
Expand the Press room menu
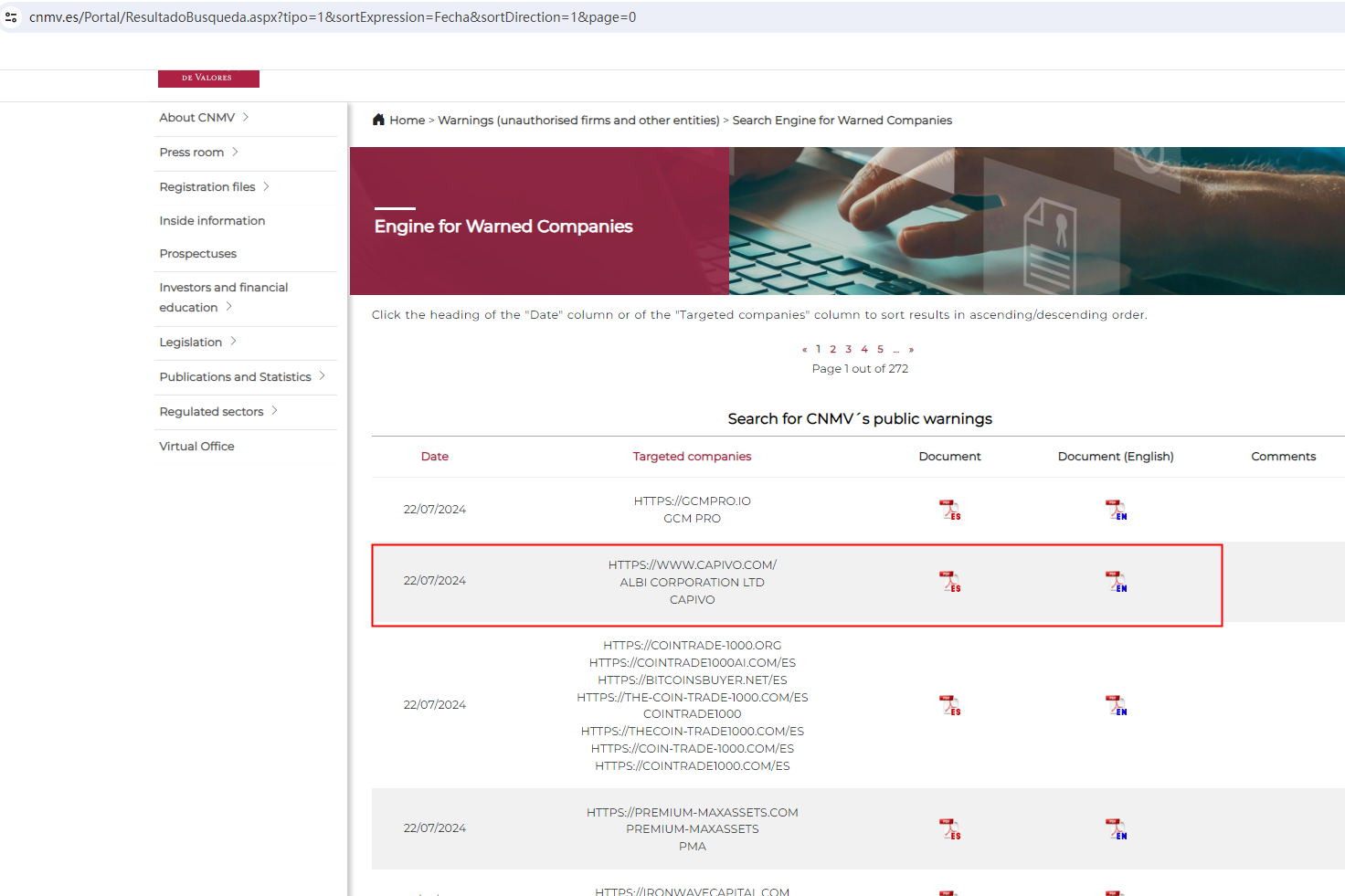pyautogui.click(x=198, y=153)
